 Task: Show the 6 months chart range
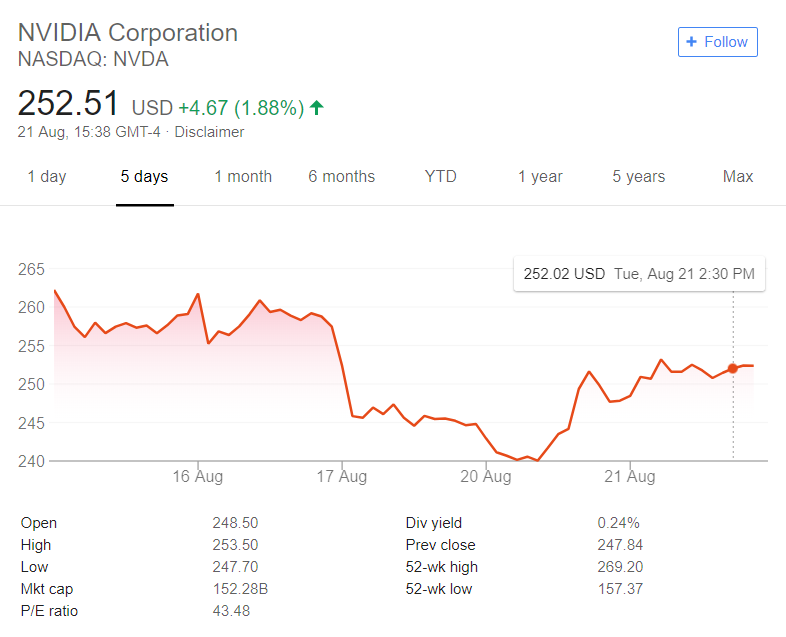pos(341,176)
